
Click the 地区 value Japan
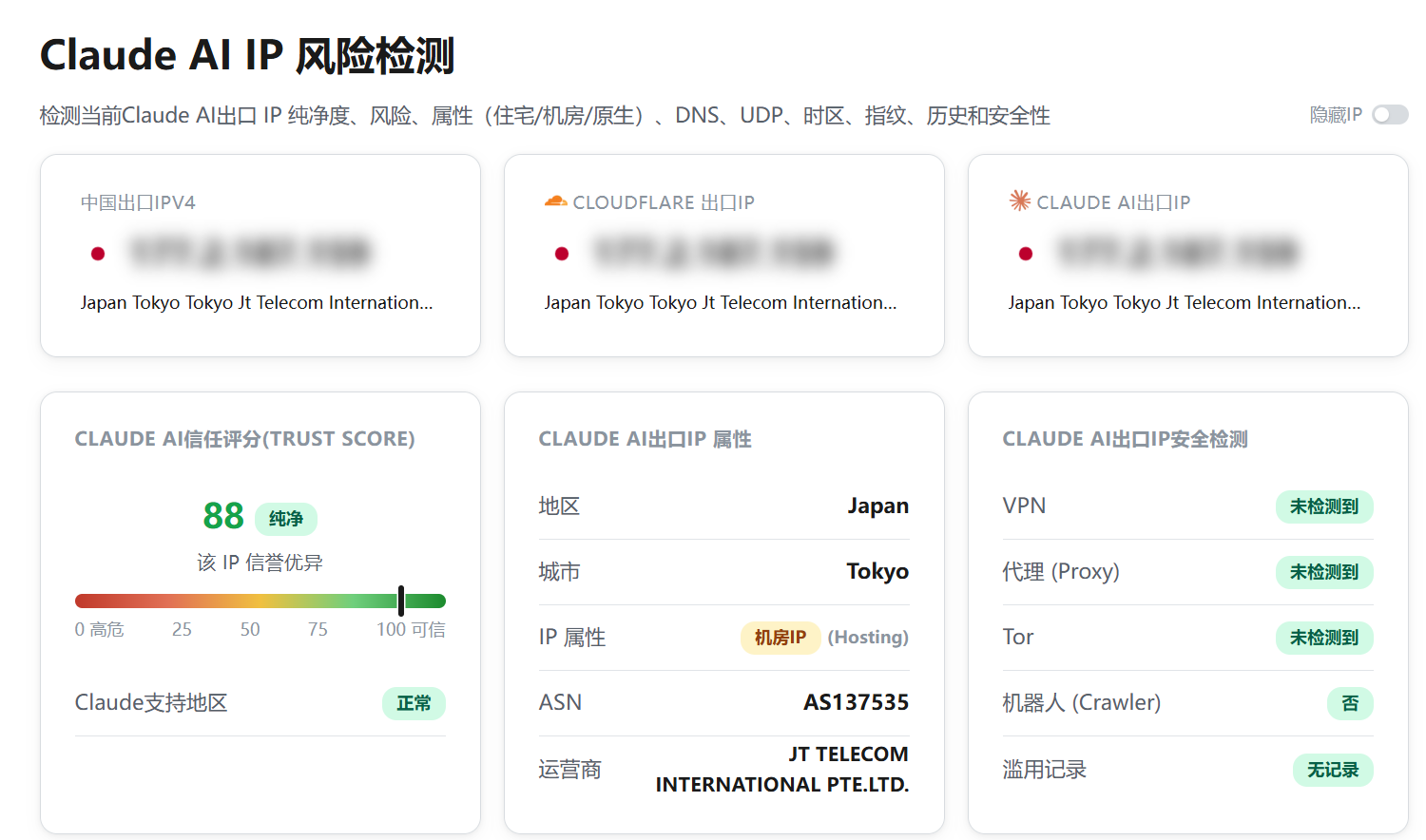pos(878,506)
